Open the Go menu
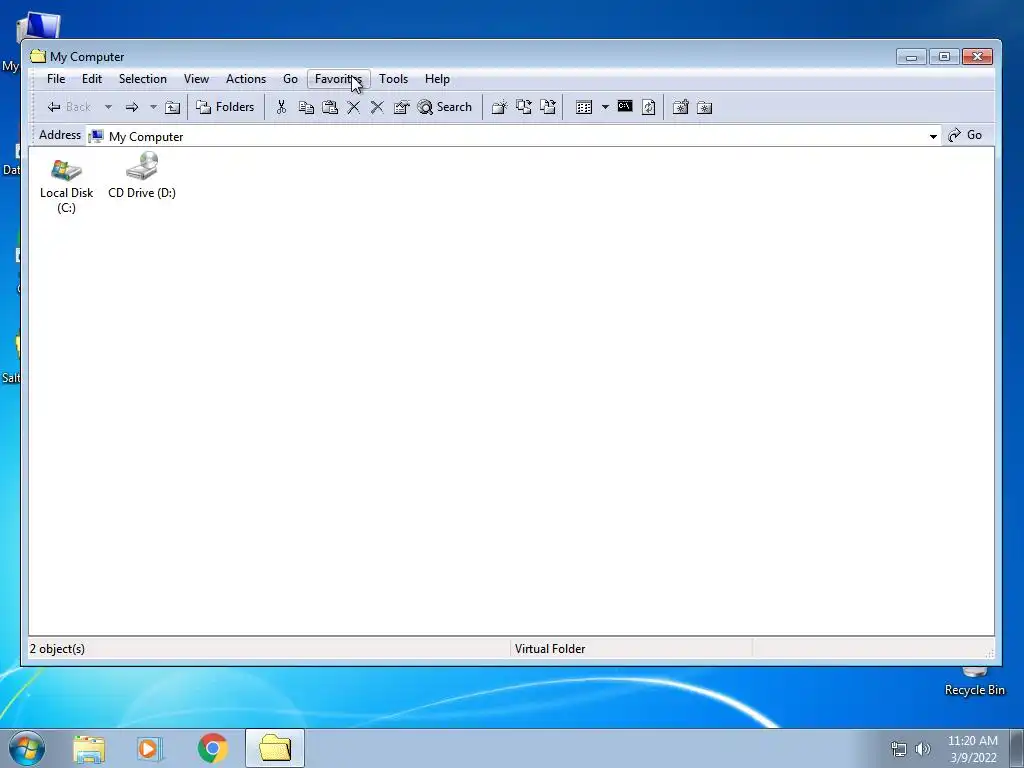The image size is (1024, 768). [x=291, y=79]
